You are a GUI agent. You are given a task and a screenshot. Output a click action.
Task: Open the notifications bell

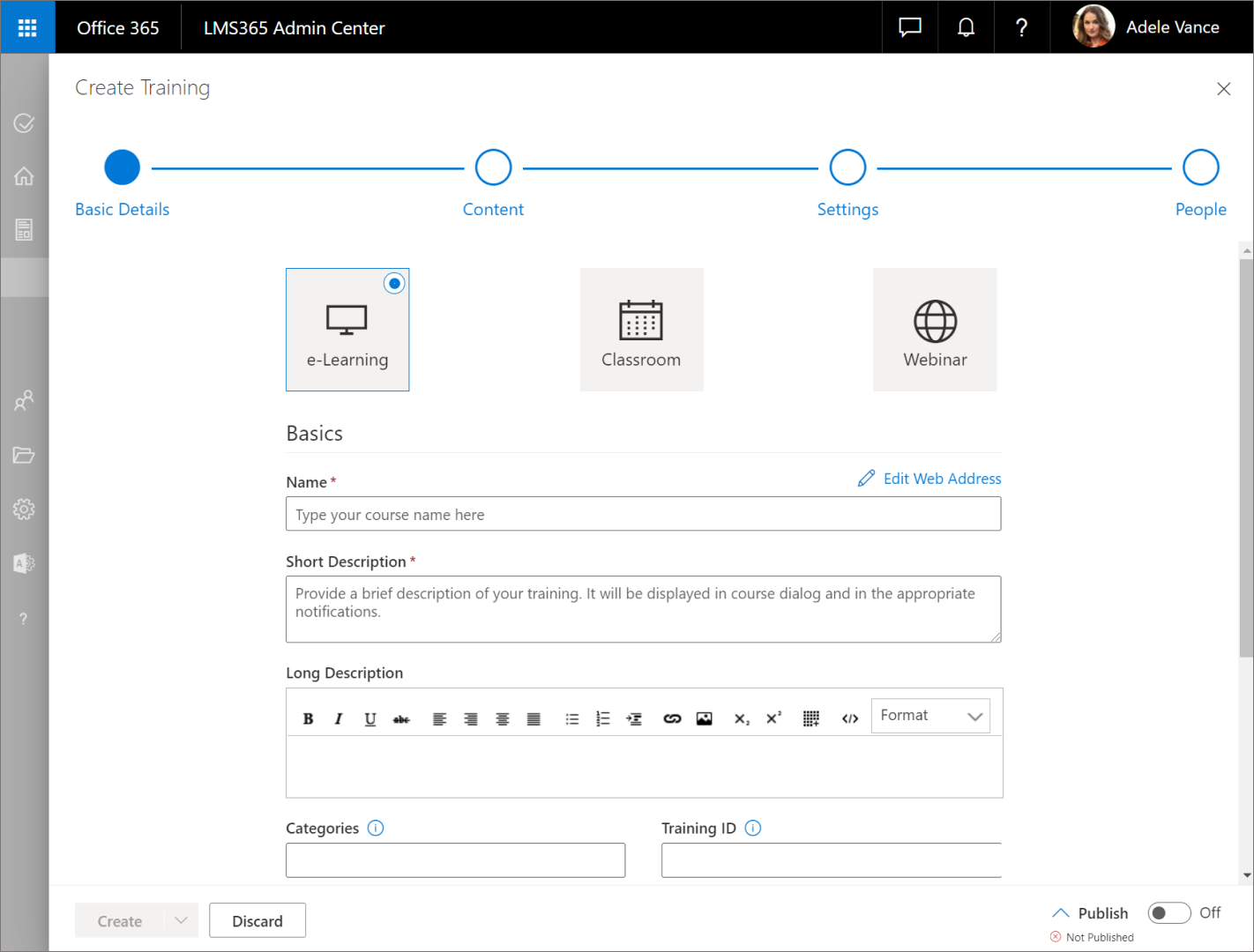[x=966, y=27]
